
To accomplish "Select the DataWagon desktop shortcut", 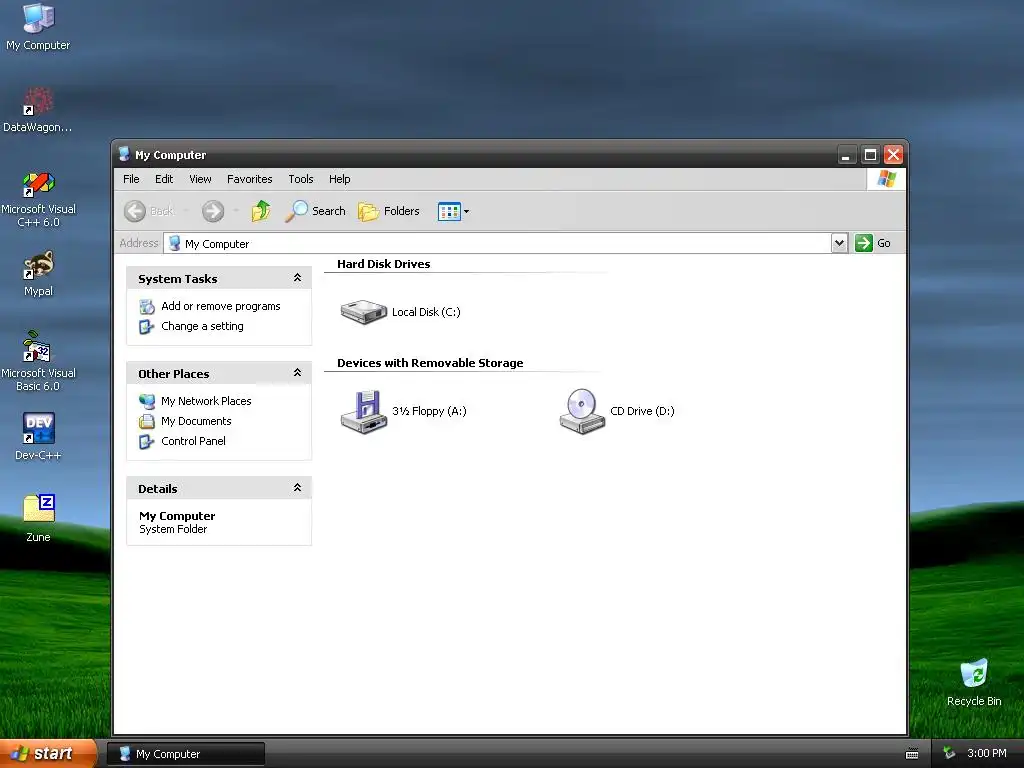I will click(38, 110).
